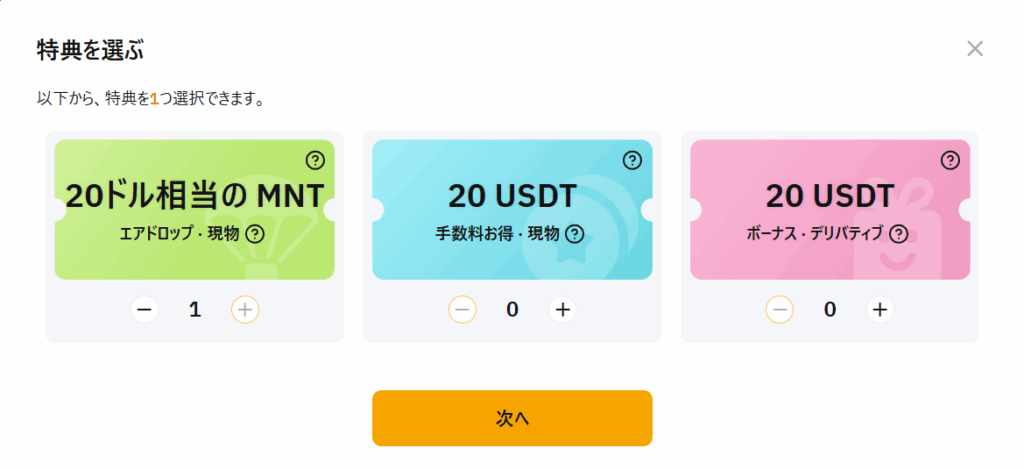Decrease MNT airdrop quantity with minus
The height and width of the screenshot is (470, 1024).
(145, 309)
